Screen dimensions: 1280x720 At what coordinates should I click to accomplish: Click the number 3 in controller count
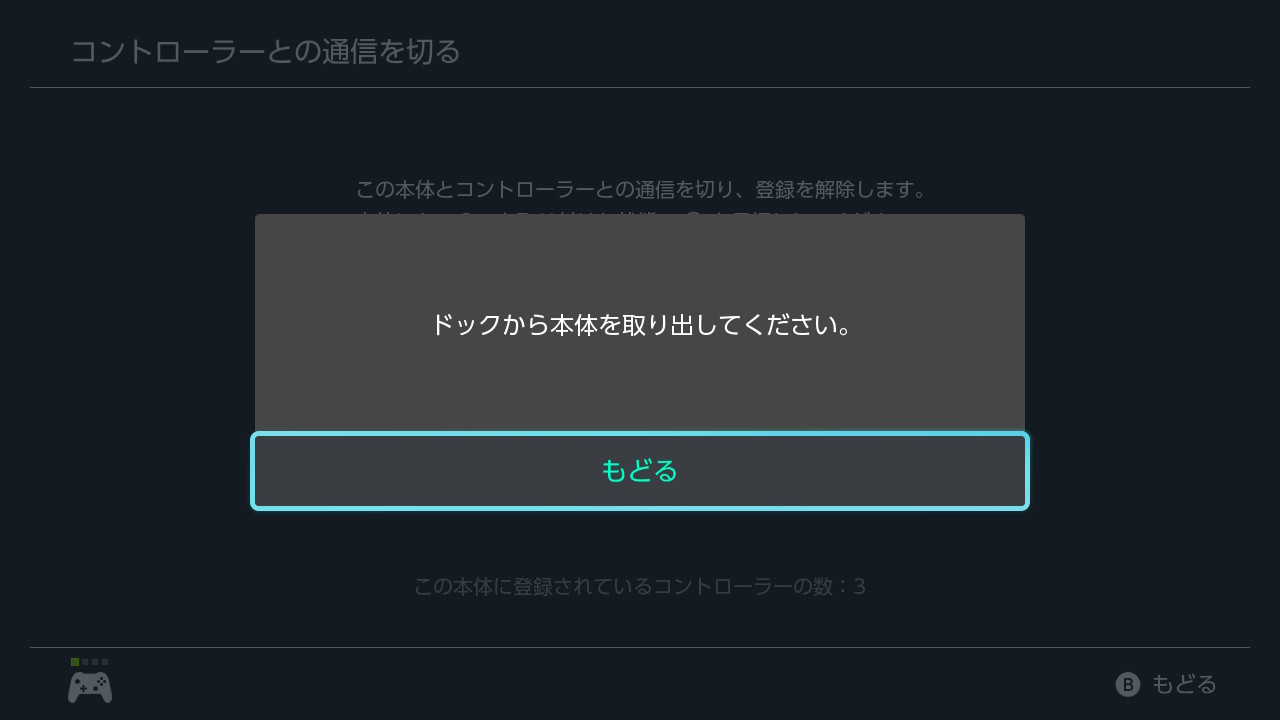click(860, 586)
